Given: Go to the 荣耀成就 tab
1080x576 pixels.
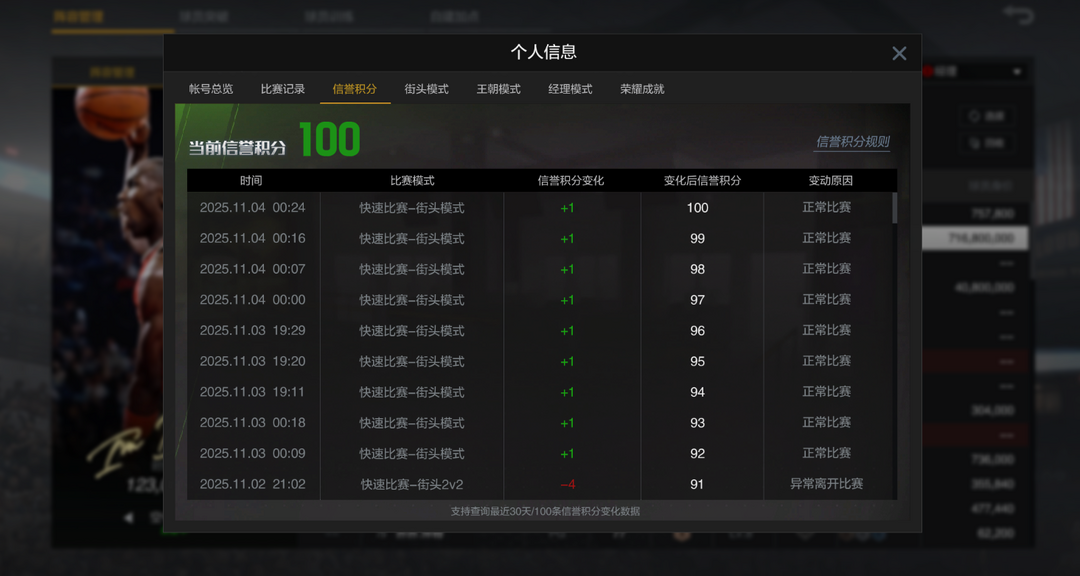Looking at the screenshot, I should point(642,89).
